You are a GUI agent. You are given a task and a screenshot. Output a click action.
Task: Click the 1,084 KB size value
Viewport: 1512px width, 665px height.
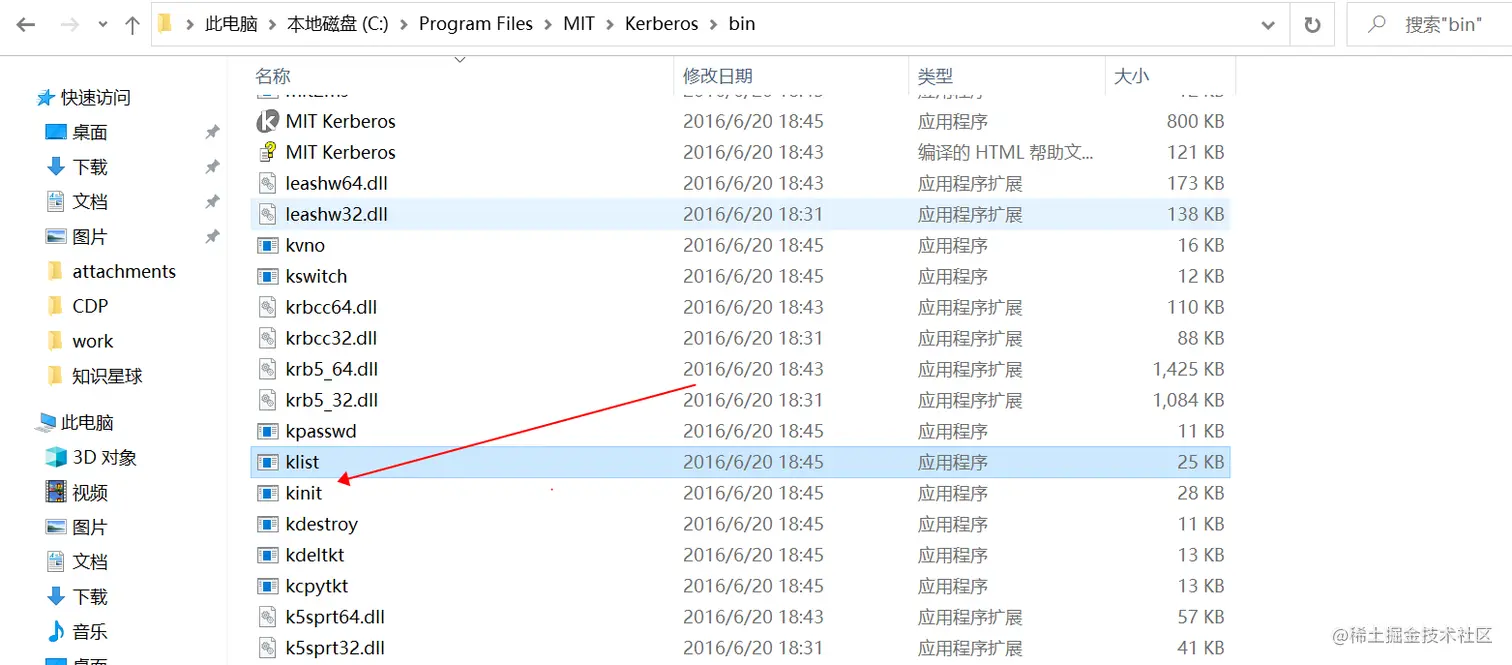(x=1188, y=400)
